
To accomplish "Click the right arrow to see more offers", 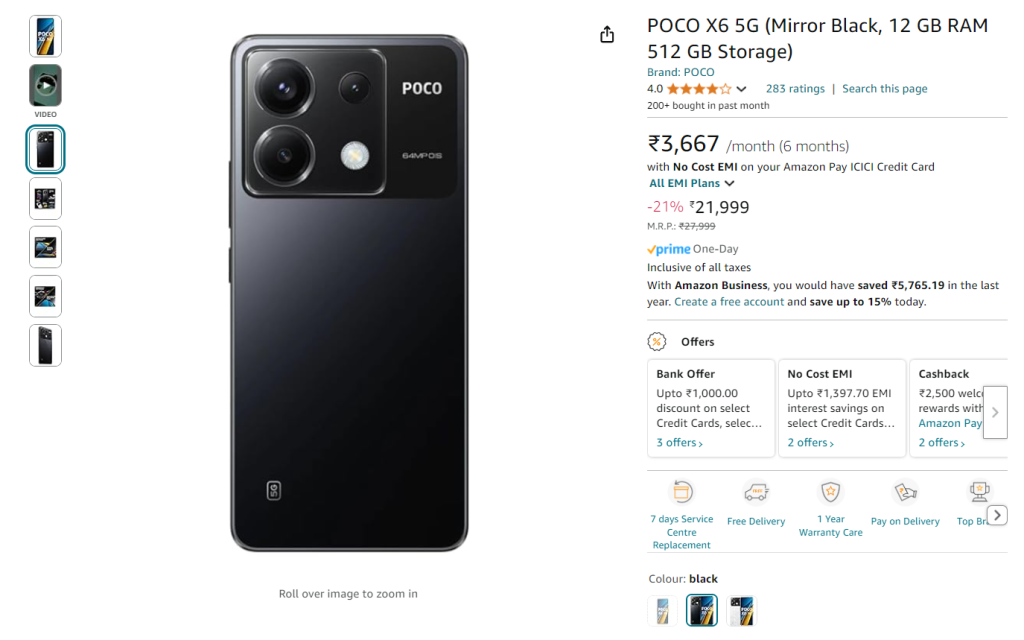I will click(x=995, y=412).
